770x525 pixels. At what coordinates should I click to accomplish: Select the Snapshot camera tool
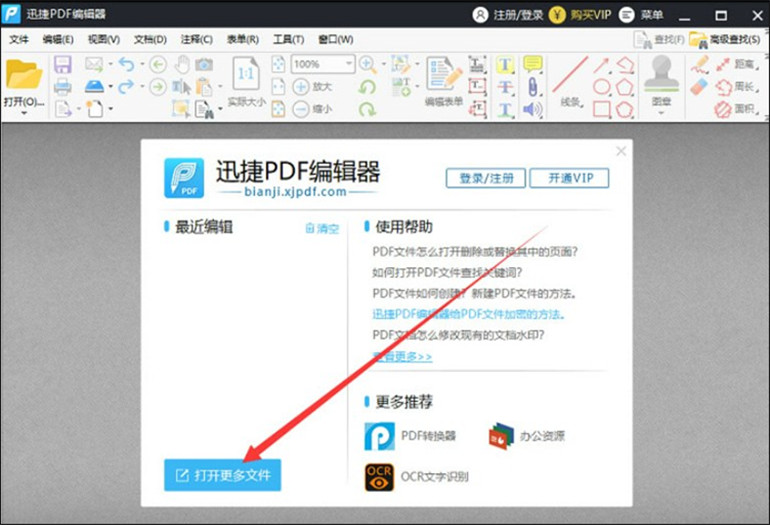coord(204,64)
